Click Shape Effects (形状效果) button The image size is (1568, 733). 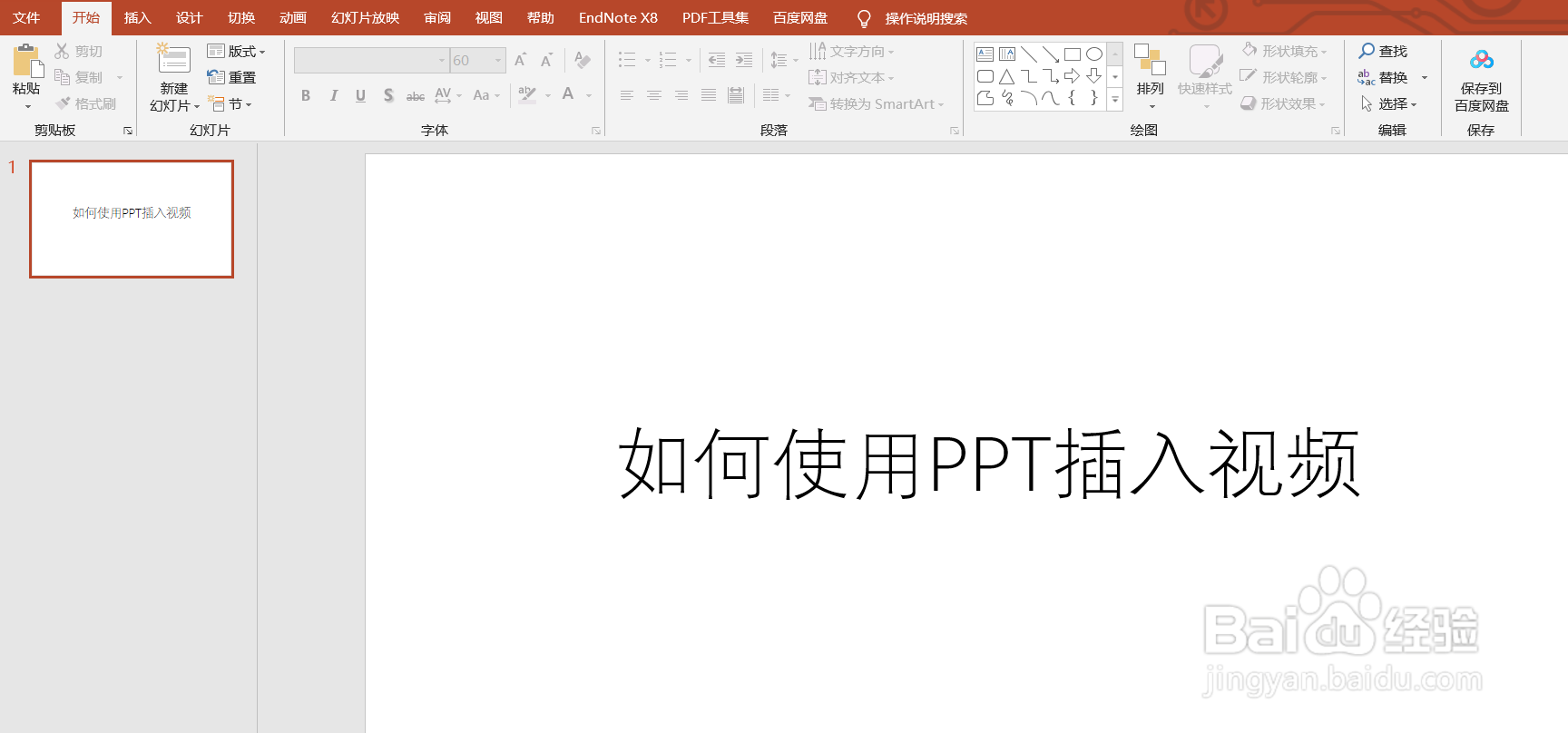1283,103
